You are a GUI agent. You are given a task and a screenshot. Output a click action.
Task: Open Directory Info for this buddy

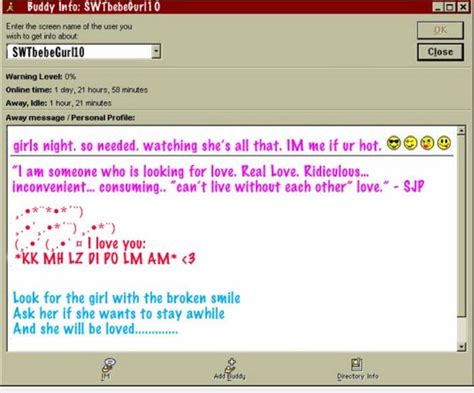[357, 369]
